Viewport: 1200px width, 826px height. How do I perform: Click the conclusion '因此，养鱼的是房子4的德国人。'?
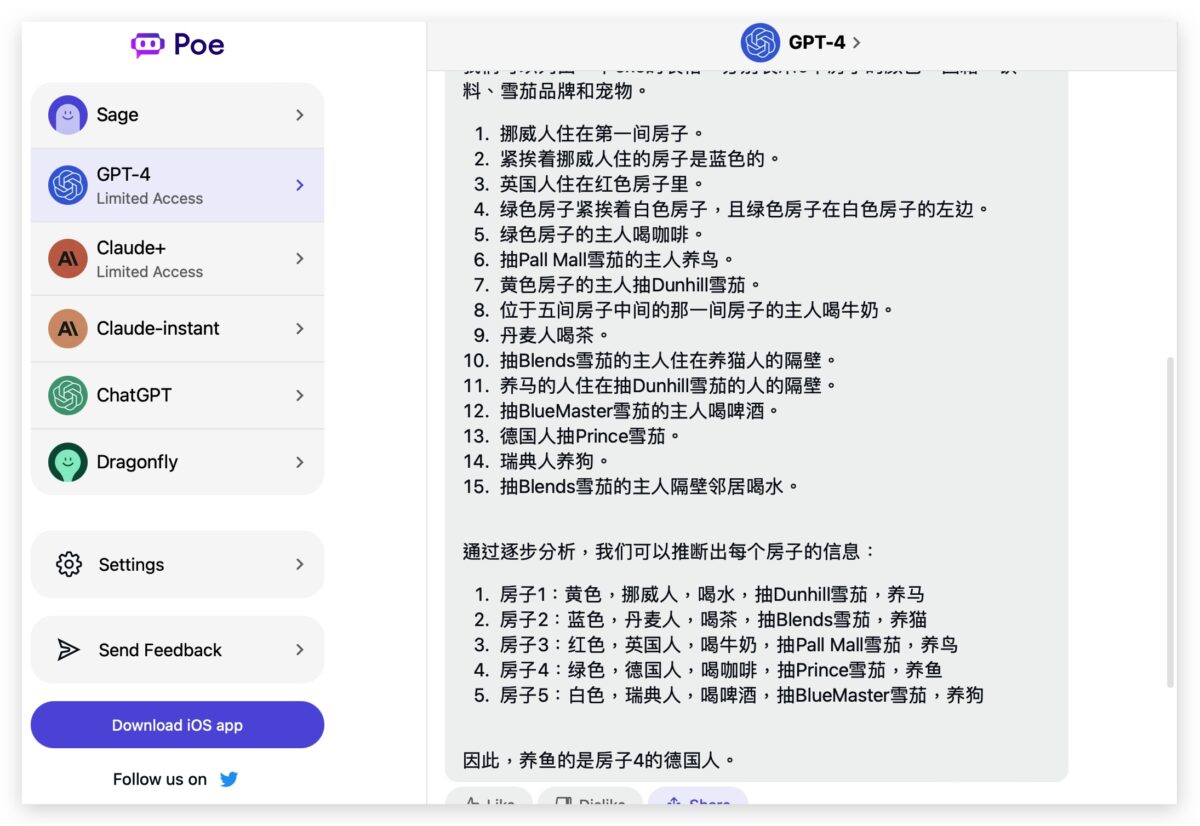[599, 760]
